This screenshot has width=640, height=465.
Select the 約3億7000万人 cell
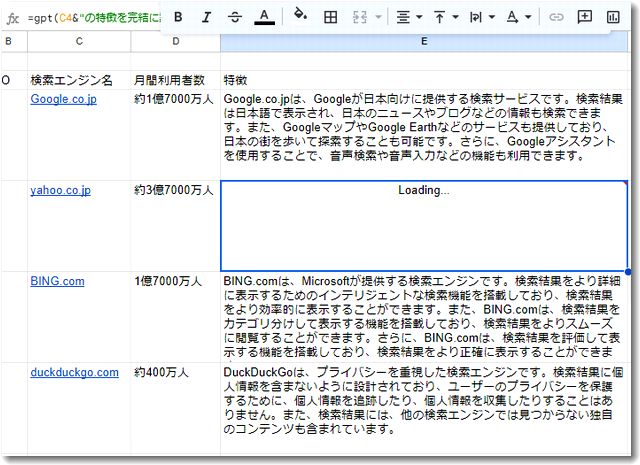coord(176,226)
